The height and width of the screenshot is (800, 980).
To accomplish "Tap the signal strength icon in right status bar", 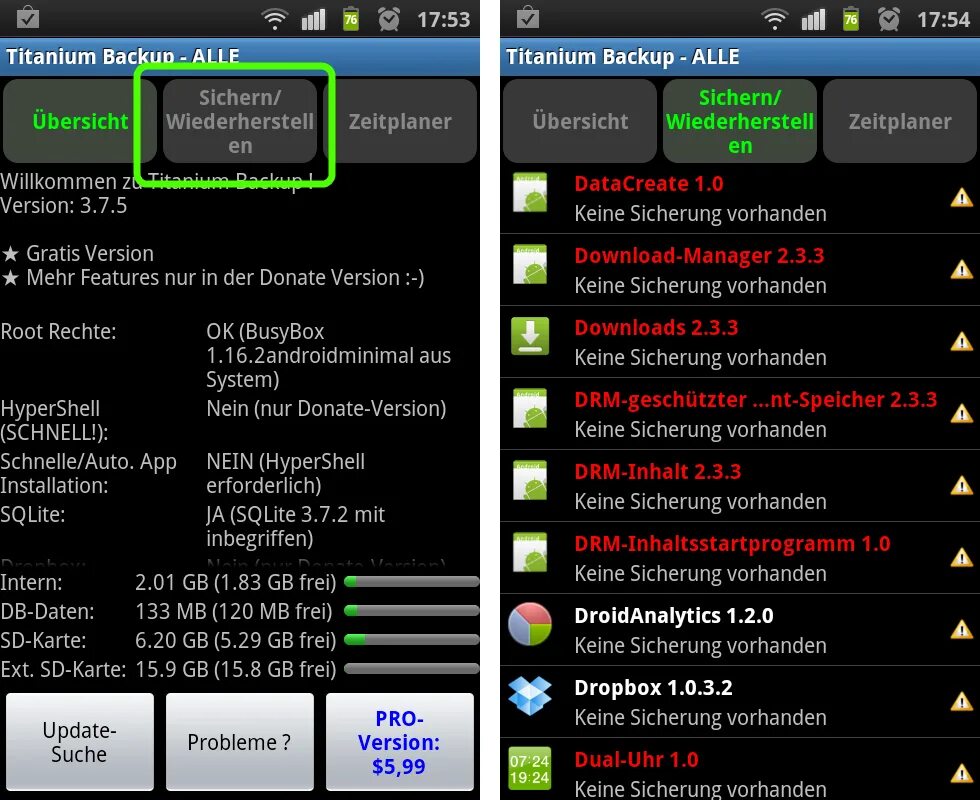I will [813, 19].
